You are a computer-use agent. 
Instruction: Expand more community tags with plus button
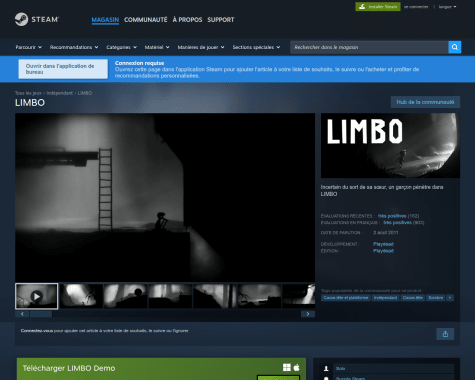coord(450,298)
